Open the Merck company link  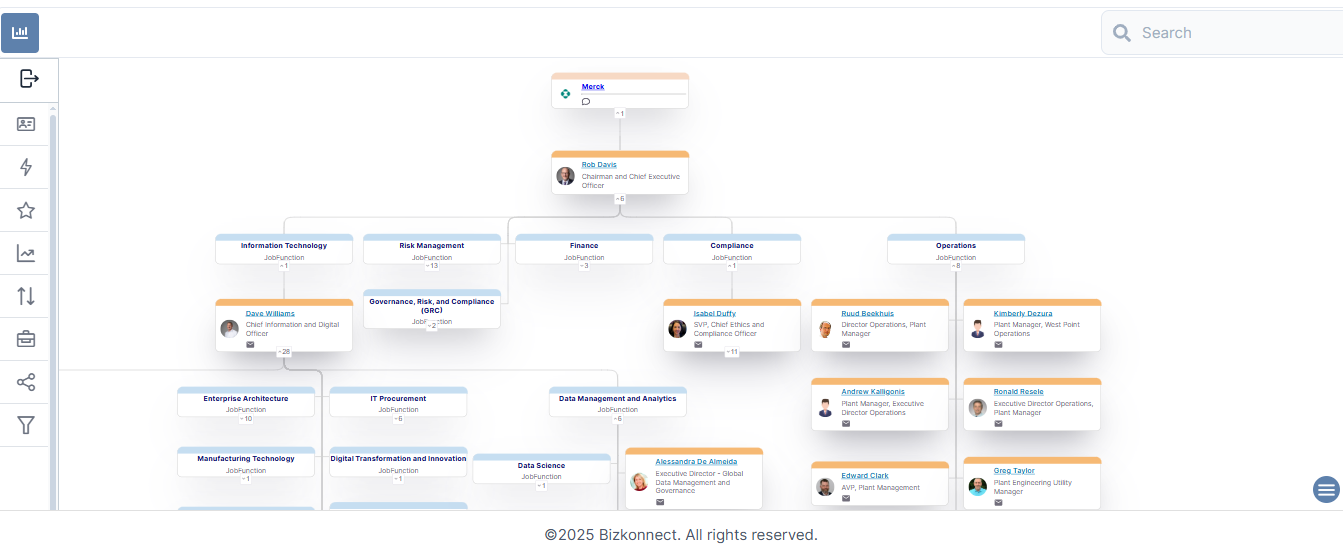tap(593, 87)
